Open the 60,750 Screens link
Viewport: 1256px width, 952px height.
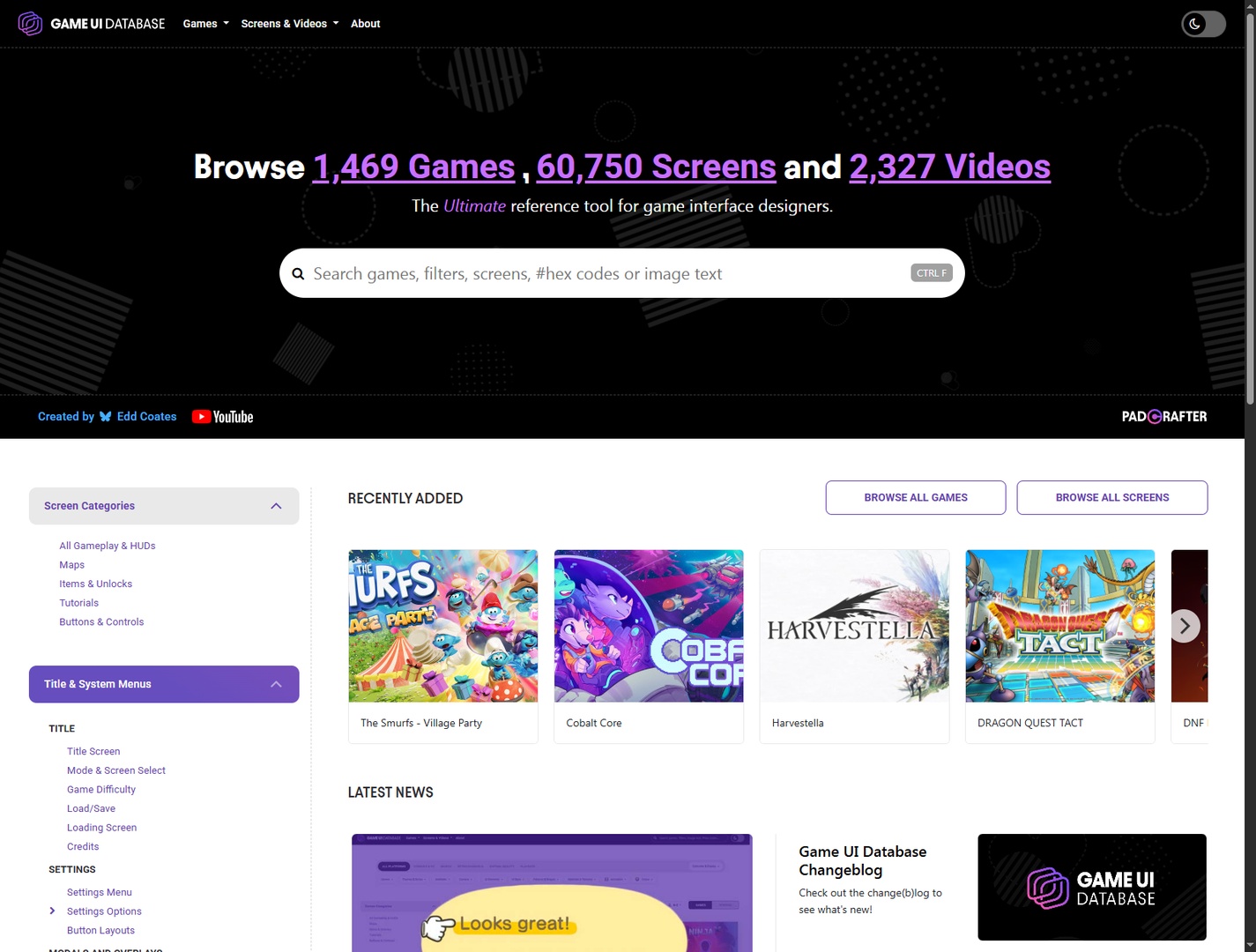pyautogui.click(x=656, y=167)
